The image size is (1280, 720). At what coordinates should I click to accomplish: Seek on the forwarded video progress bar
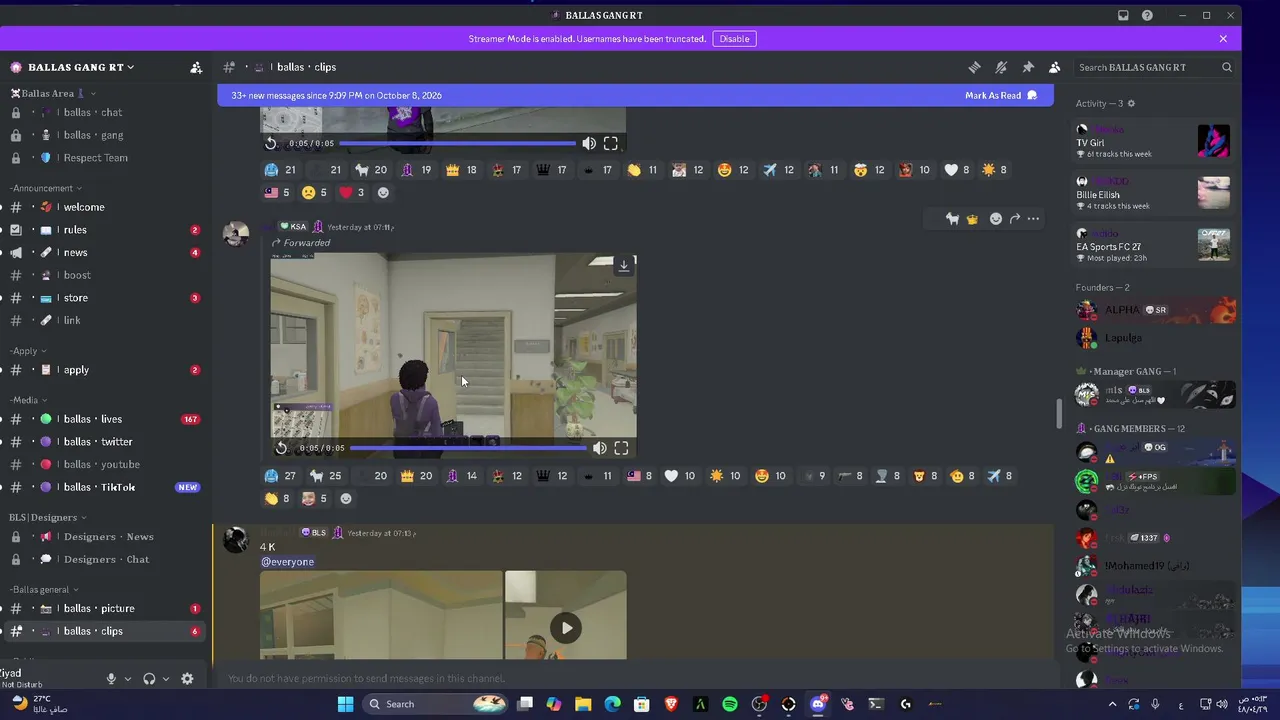tap(468, 448)
